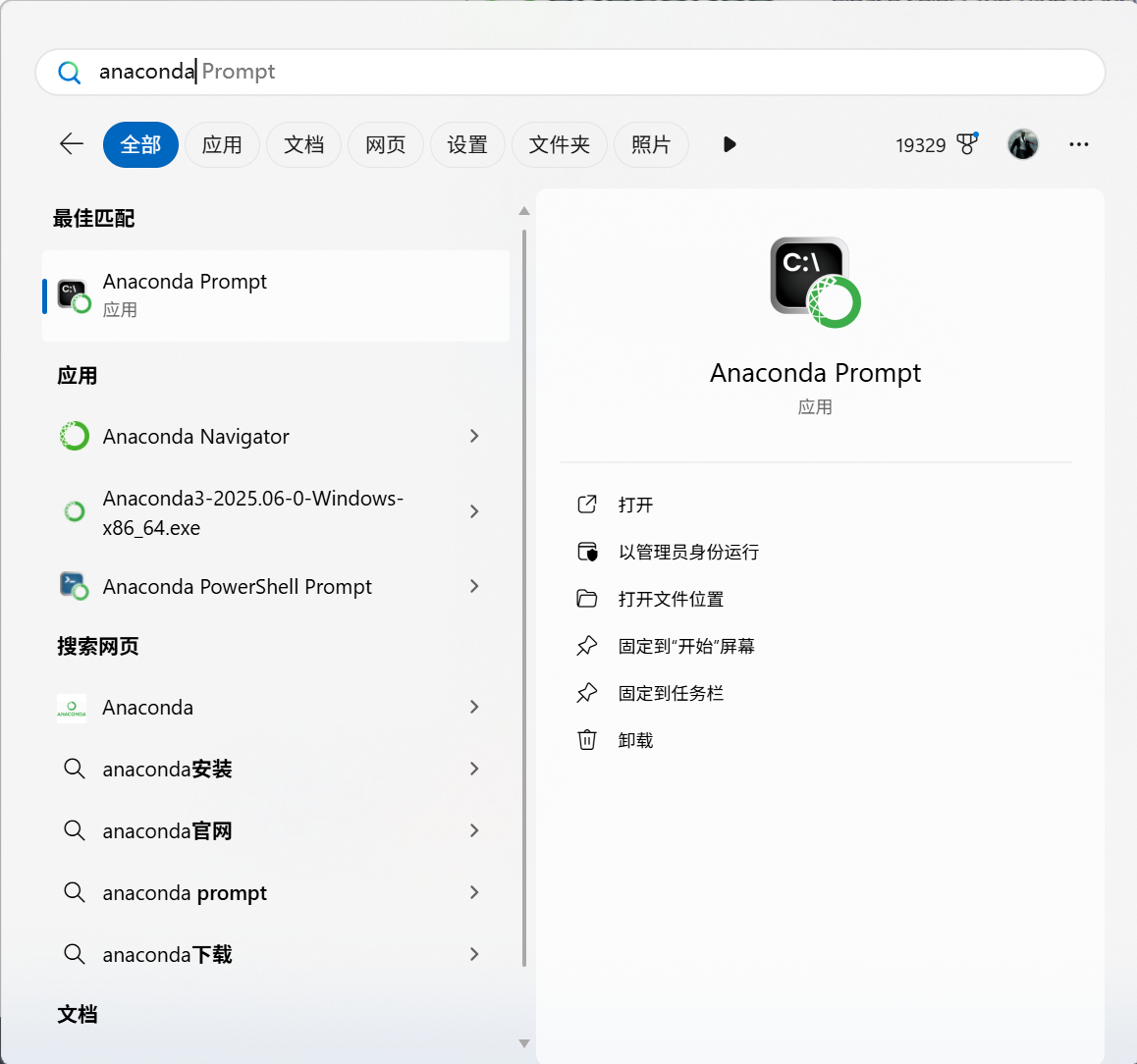Click the scrollbar up arrow
Image resolution: width=1137 pixels, height=1064 pixels.
tap(523, 211)
